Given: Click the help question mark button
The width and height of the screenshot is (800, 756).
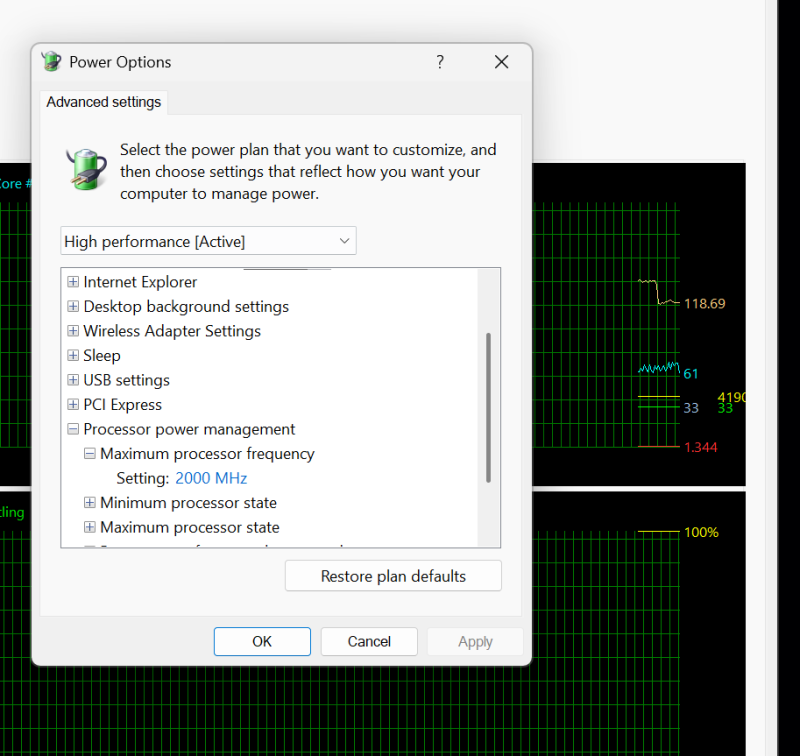Looking at the screenshot, I should coord(440,62).
